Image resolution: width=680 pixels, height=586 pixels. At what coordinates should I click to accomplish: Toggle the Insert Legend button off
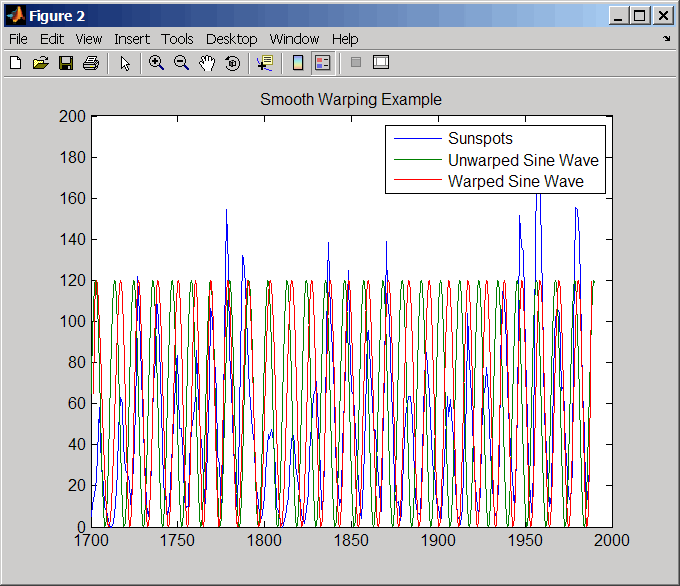tap(322, 63)
